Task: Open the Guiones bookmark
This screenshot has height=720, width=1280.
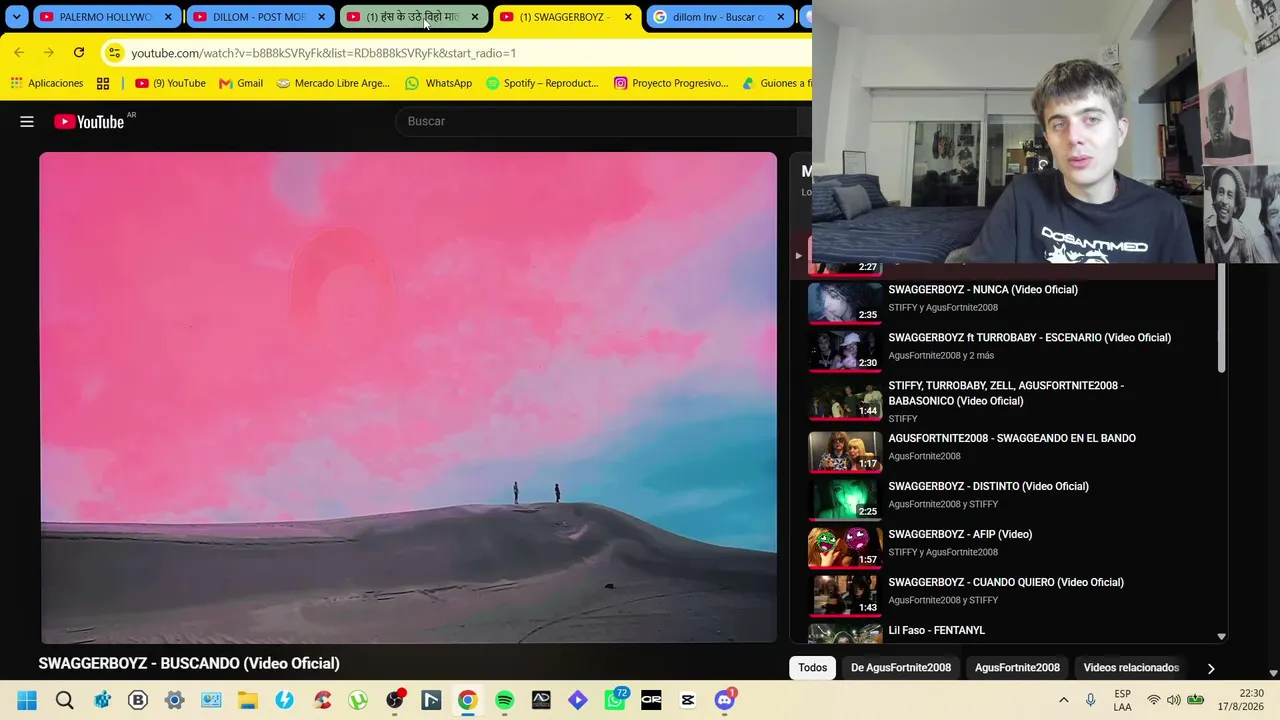Action: 777,83
